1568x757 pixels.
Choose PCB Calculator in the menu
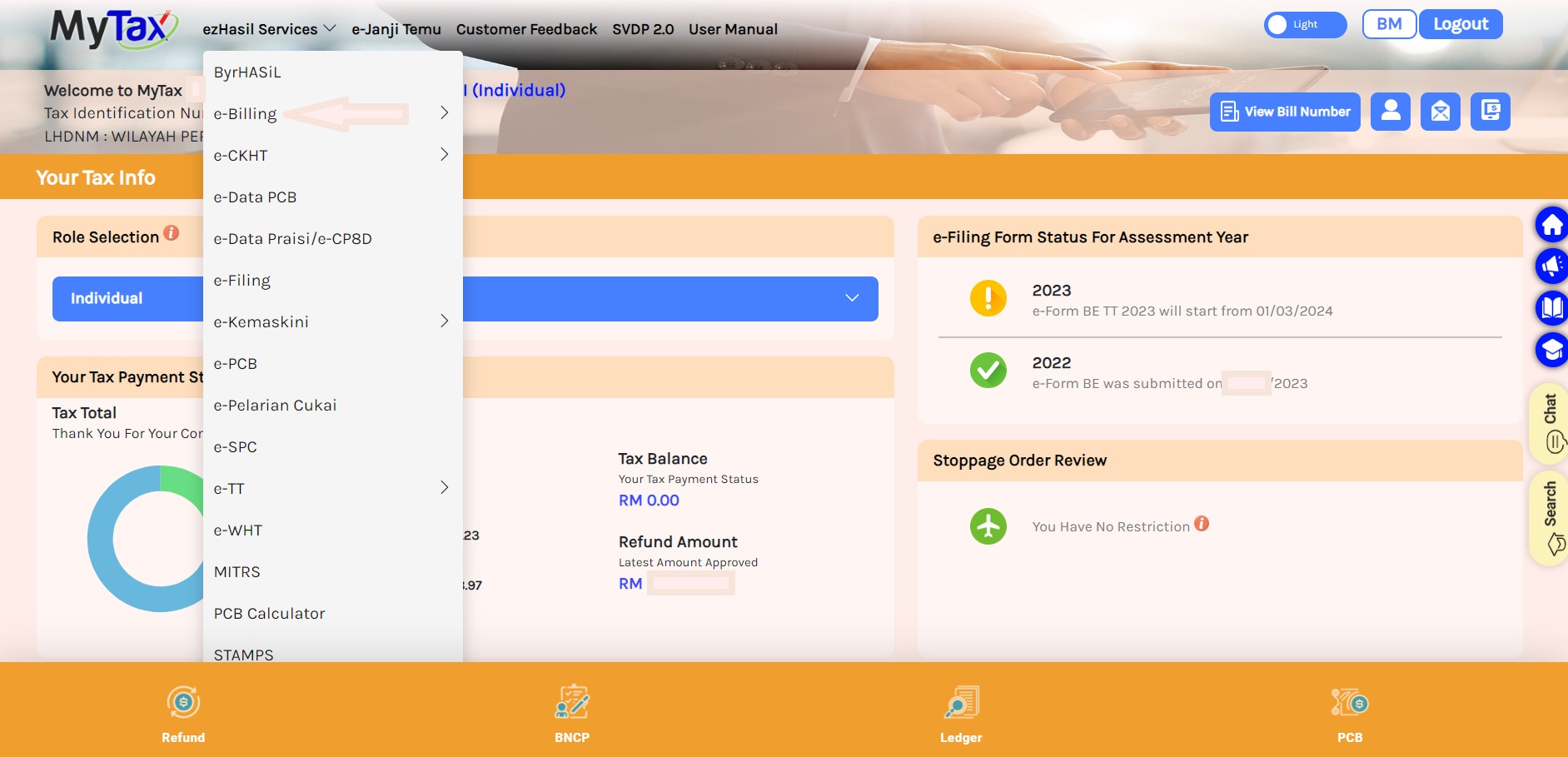[269, 614]
